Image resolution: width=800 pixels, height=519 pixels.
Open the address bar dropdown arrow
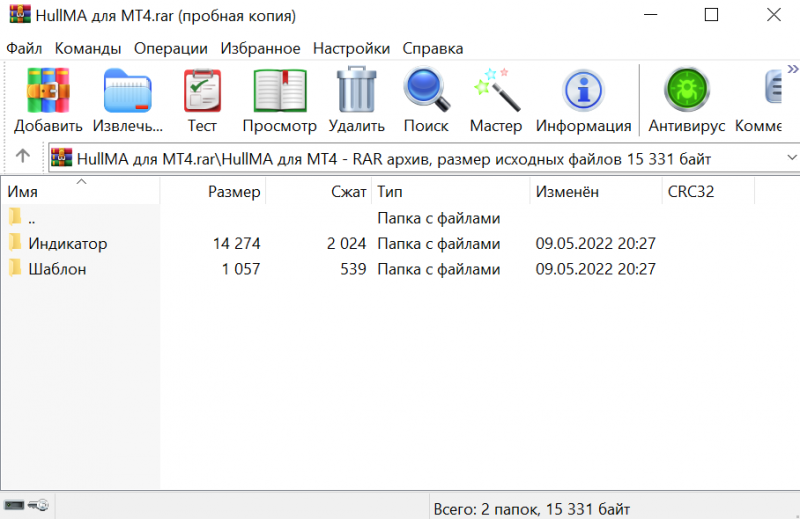791,158
